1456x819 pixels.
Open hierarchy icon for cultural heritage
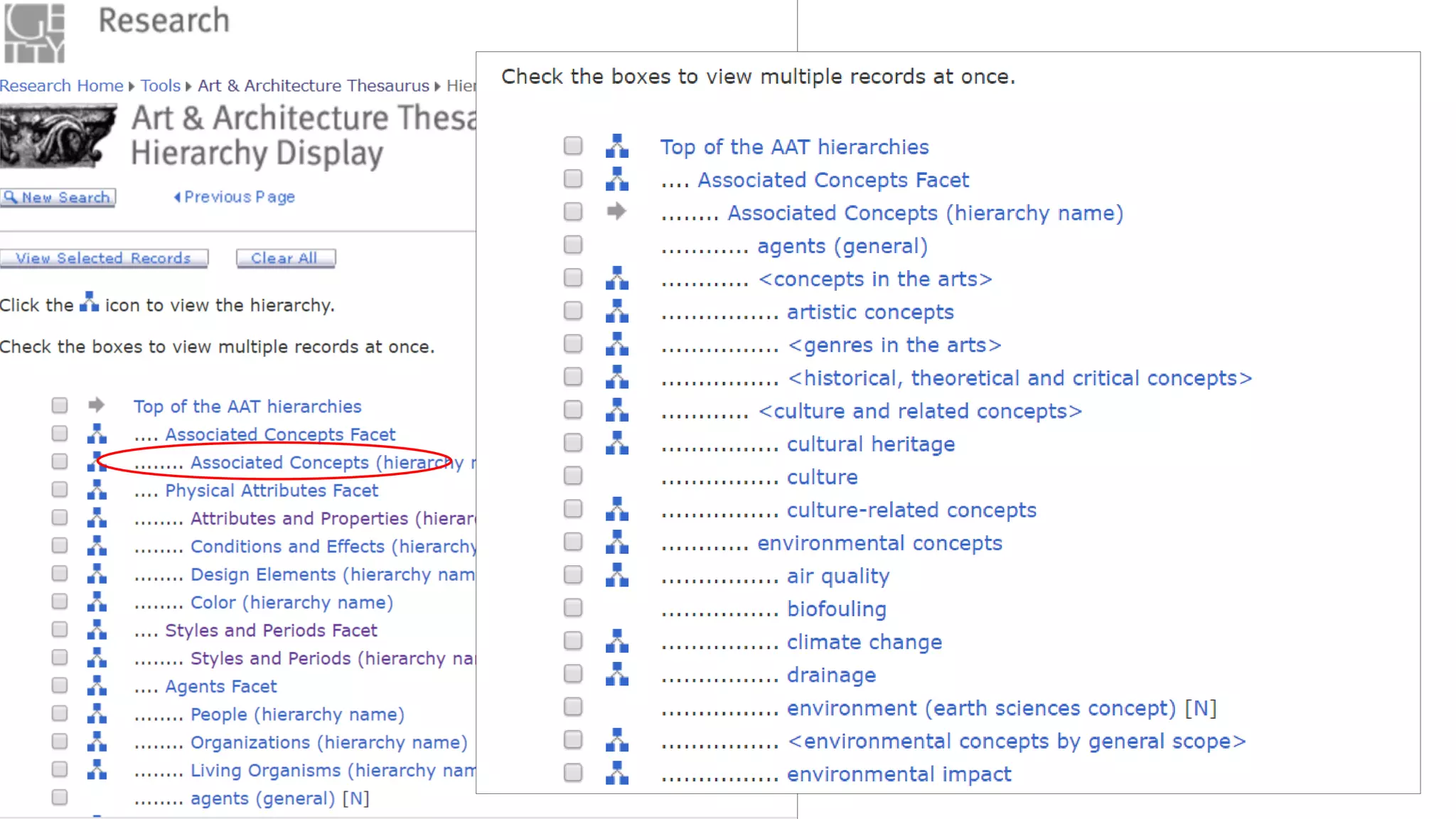coord(616,444)
